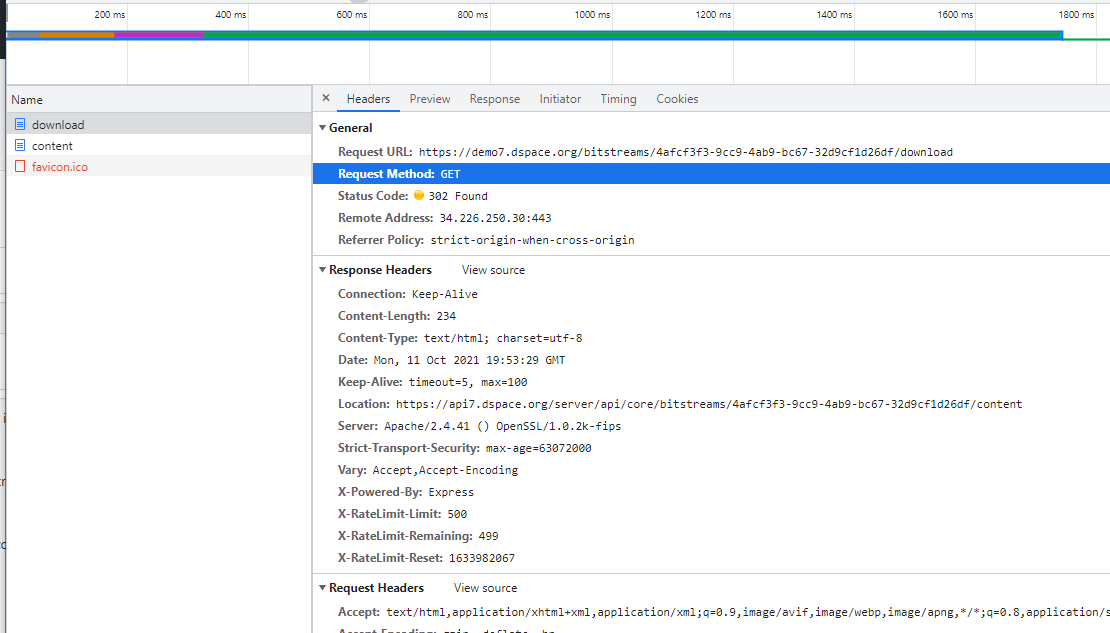This screenshot has height=633, width=1110.
Task: Open the Initiator tab
Action: (x=560, y=99)
